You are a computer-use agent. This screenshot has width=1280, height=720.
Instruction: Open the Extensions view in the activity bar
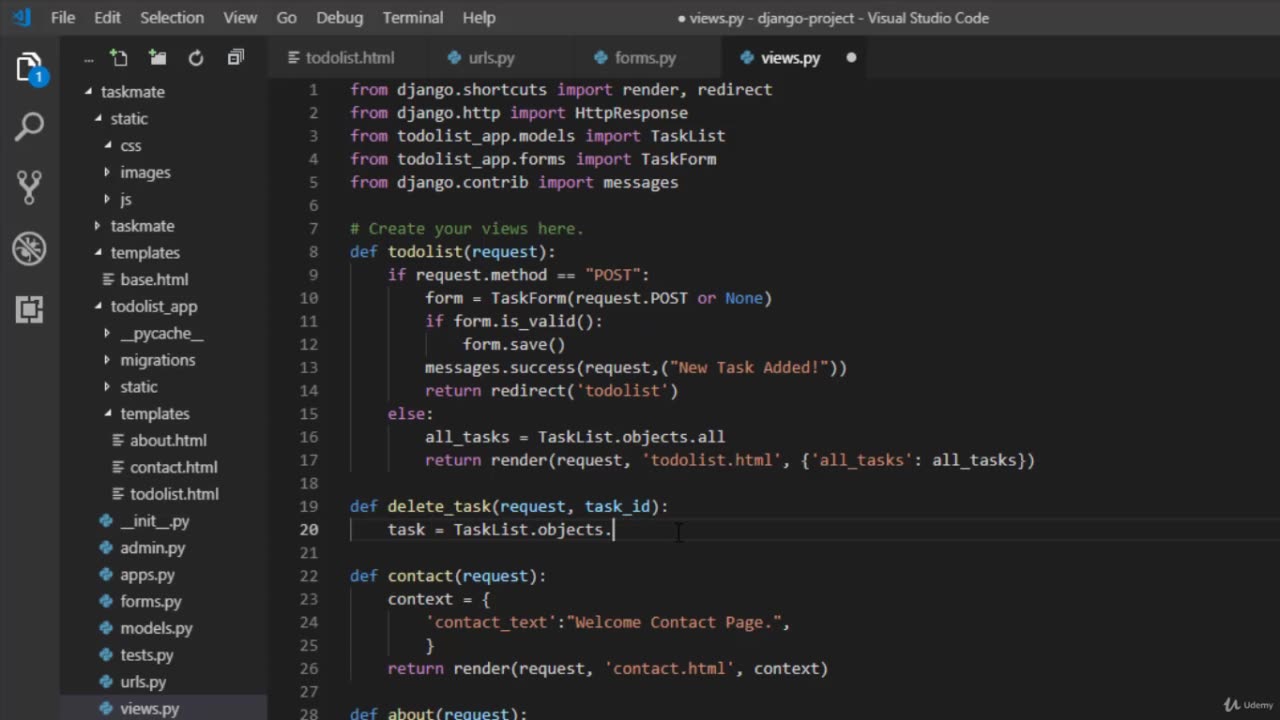pyautogui.click(x=29, y=309)
